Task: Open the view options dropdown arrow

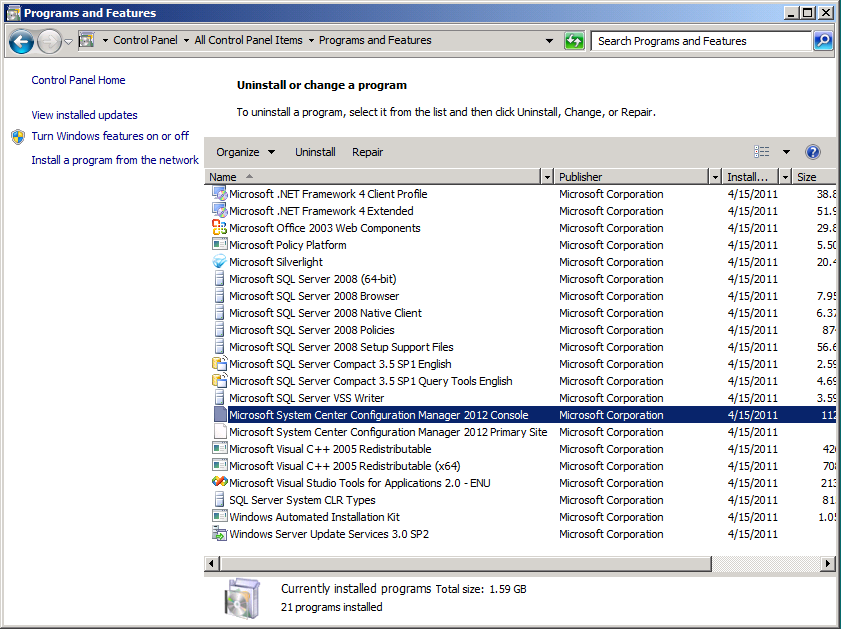Action: click(786, 152)
